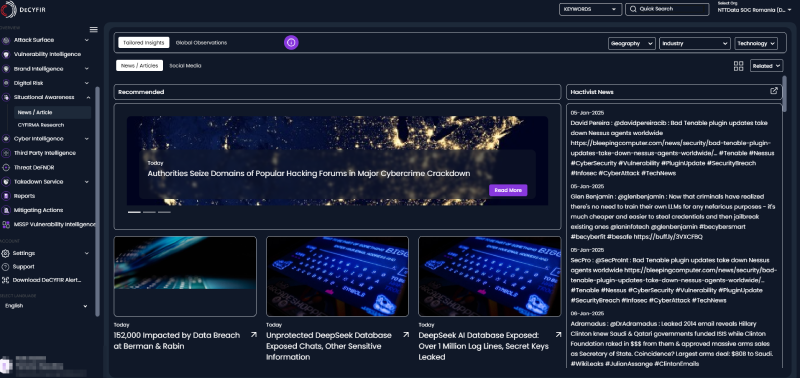
Task: Click the hamburger menu icon in sidebar
Action: coord(93,30)
